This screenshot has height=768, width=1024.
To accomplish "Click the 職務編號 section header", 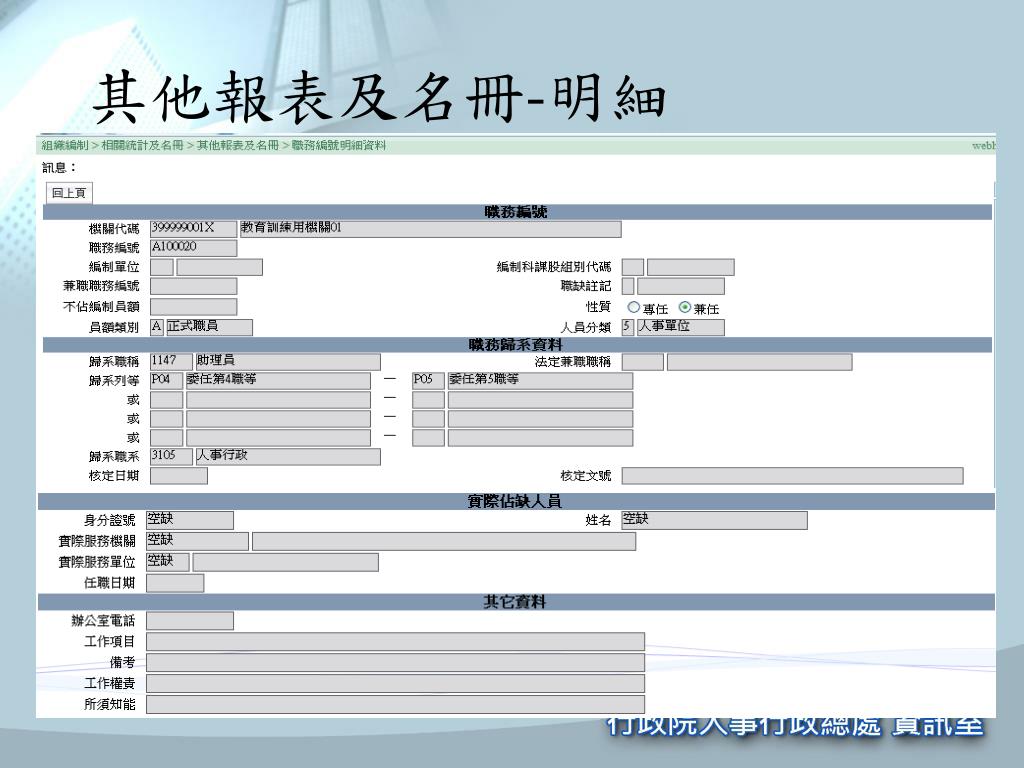I will (517, 212).
